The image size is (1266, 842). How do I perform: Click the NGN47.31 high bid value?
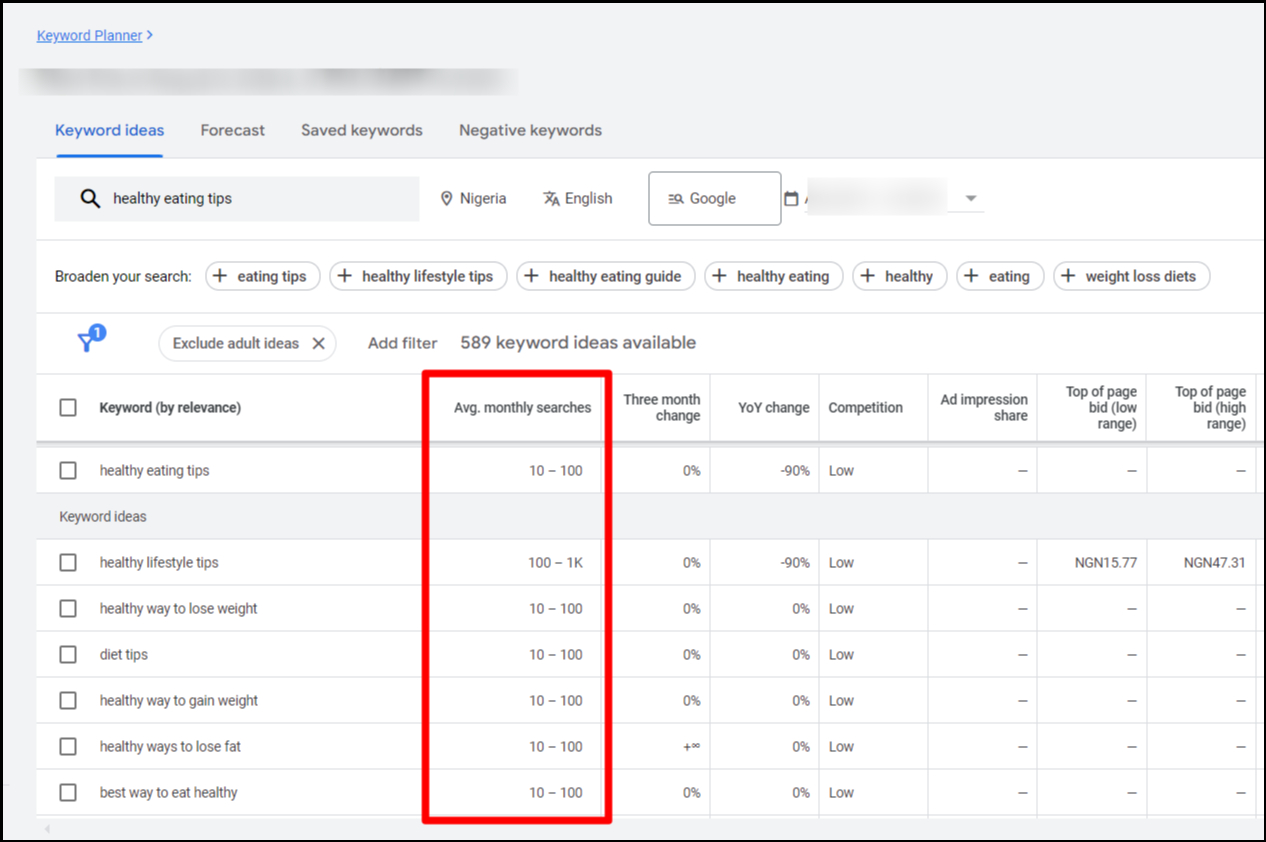1214,562
